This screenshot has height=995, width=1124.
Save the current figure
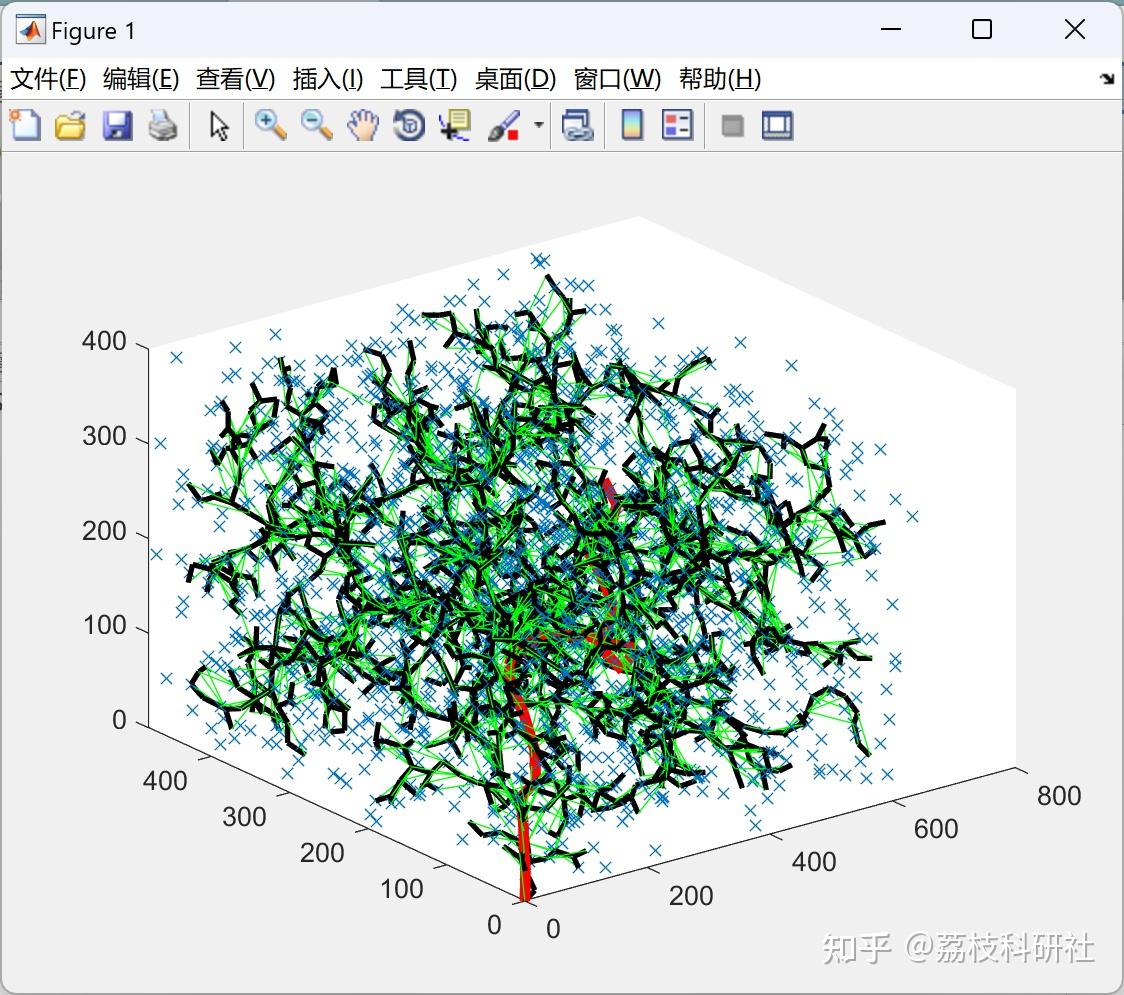(x=117, y=125)
